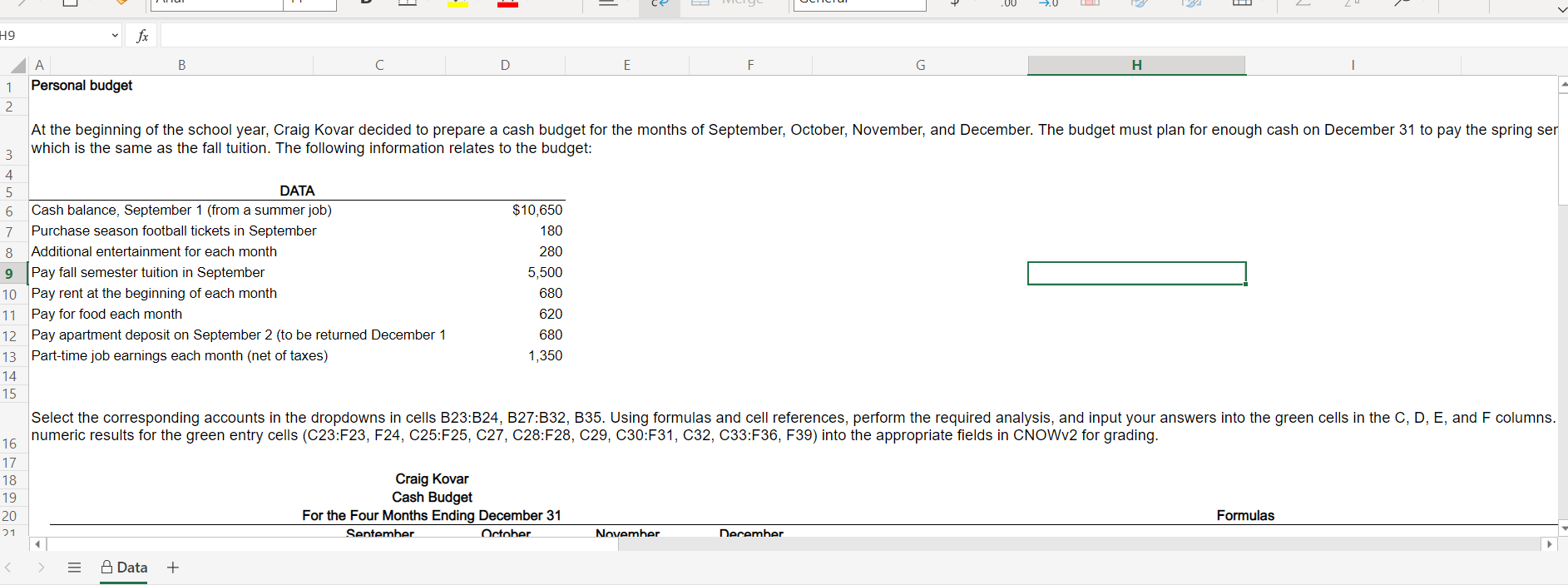Click the dropdown instructions text in row 16

tap(794, 426)
